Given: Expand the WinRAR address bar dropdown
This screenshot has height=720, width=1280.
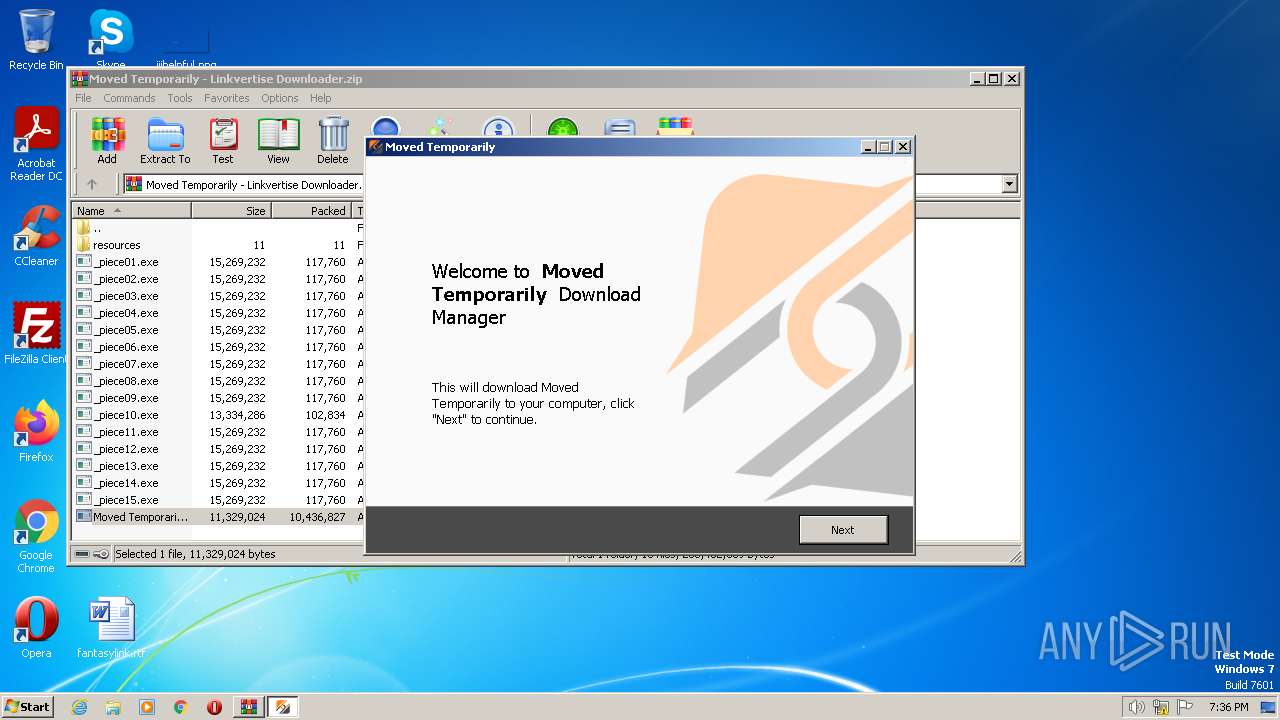Looking at the screenshot, I should (x=1009, y=184).
